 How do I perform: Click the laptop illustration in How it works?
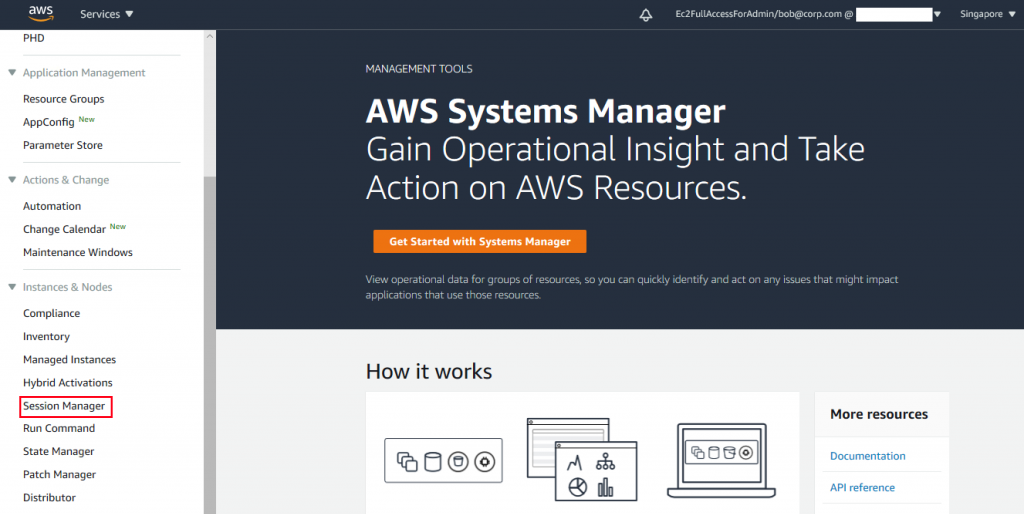point(722,460)
